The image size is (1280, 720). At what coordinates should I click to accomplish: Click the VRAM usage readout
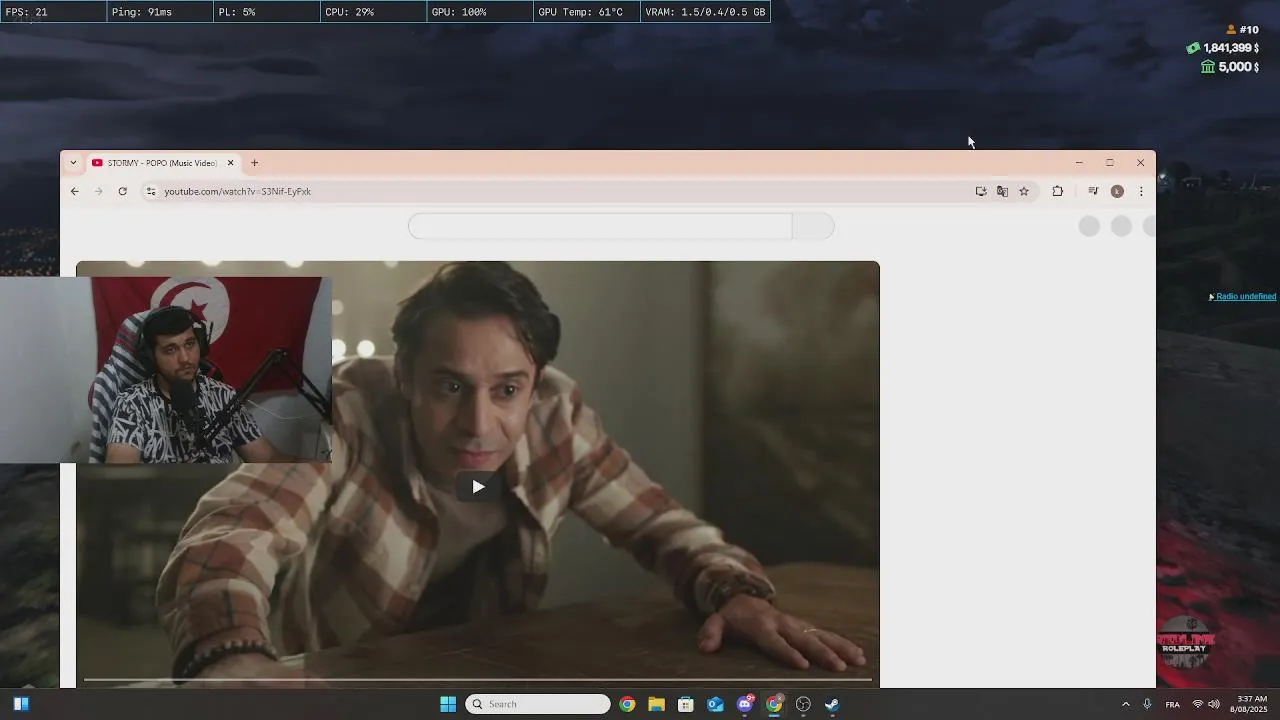click(x=705, y=12)
